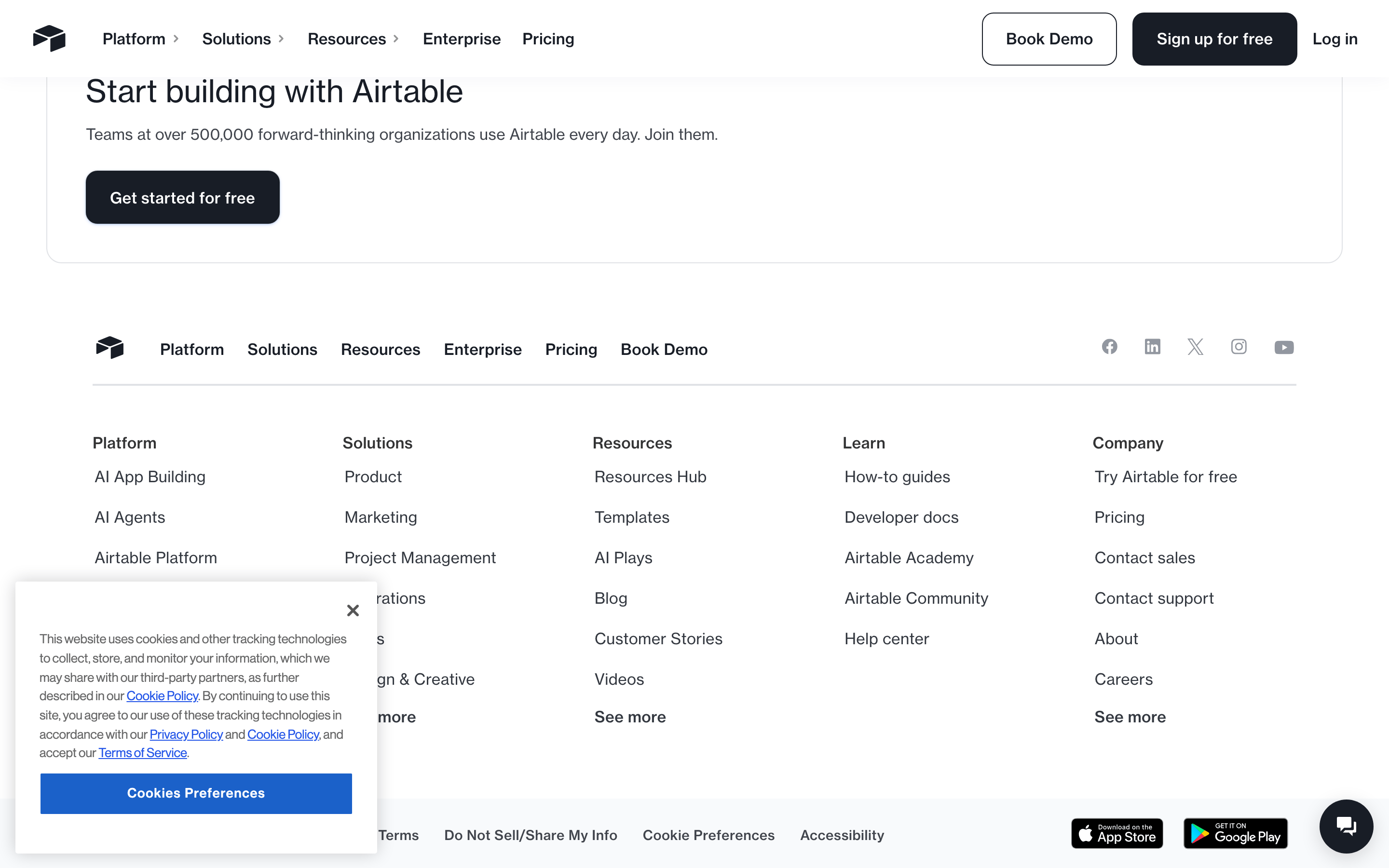
Task: Click the Airtable logo in the footer
Action: (110, 347)
